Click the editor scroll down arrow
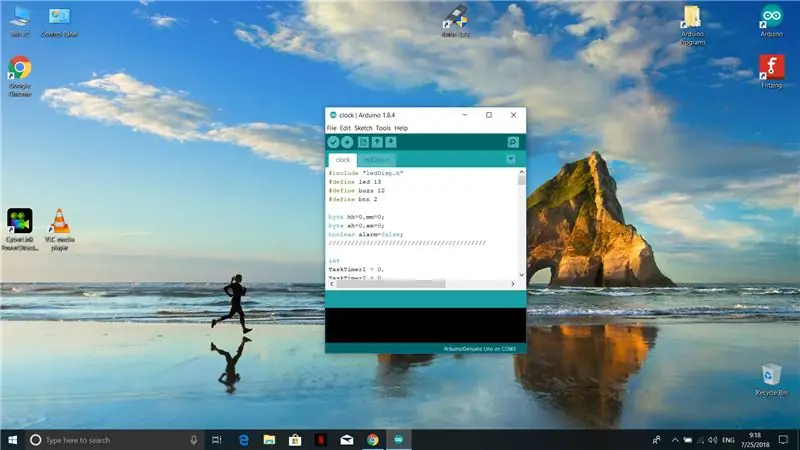 (521, 275)
